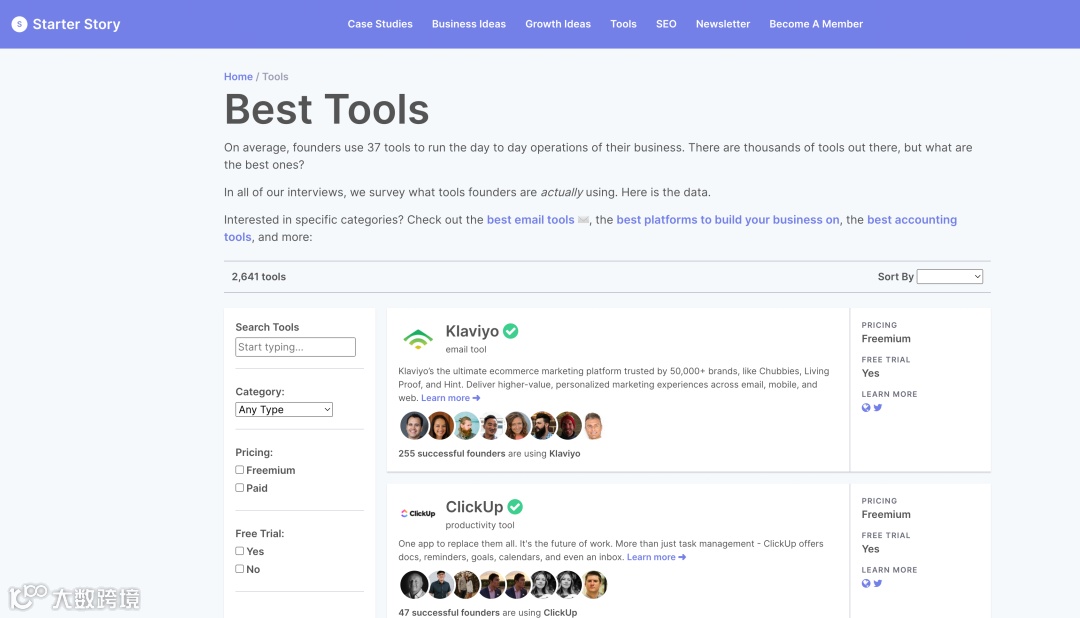
Task: Click the last founder avatar under Klaviyo
Action: click(594, 426)
